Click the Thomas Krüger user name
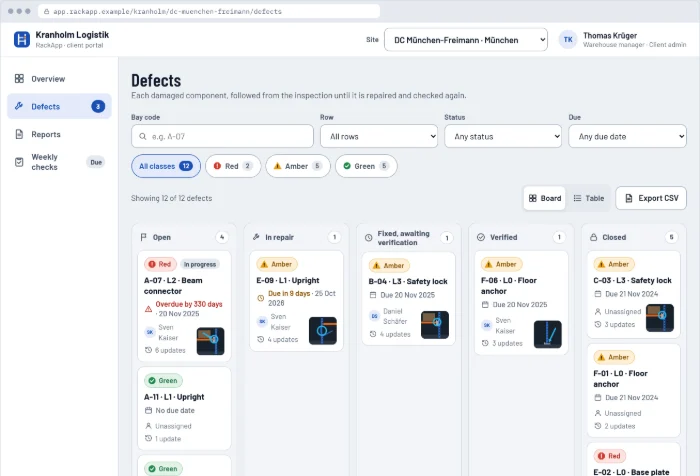Image resolution: width=700 pixels, height=476 pixels. click(610, 35)
